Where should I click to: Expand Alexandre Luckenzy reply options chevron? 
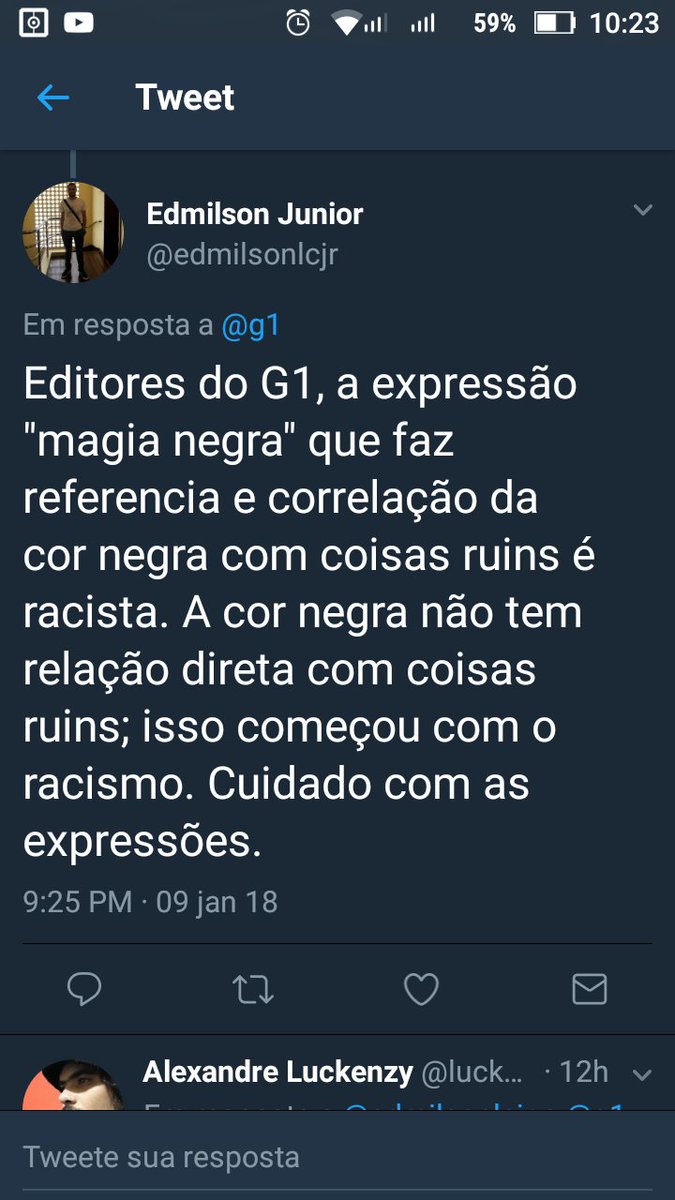pyautogui.click(x=643, y=1076)
